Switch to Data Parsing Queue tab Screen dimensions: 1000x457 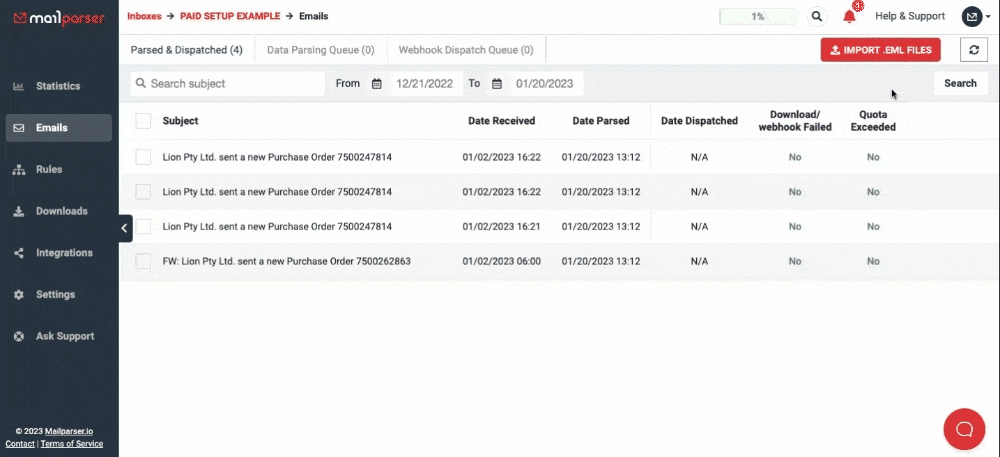[x=320, y=49]
